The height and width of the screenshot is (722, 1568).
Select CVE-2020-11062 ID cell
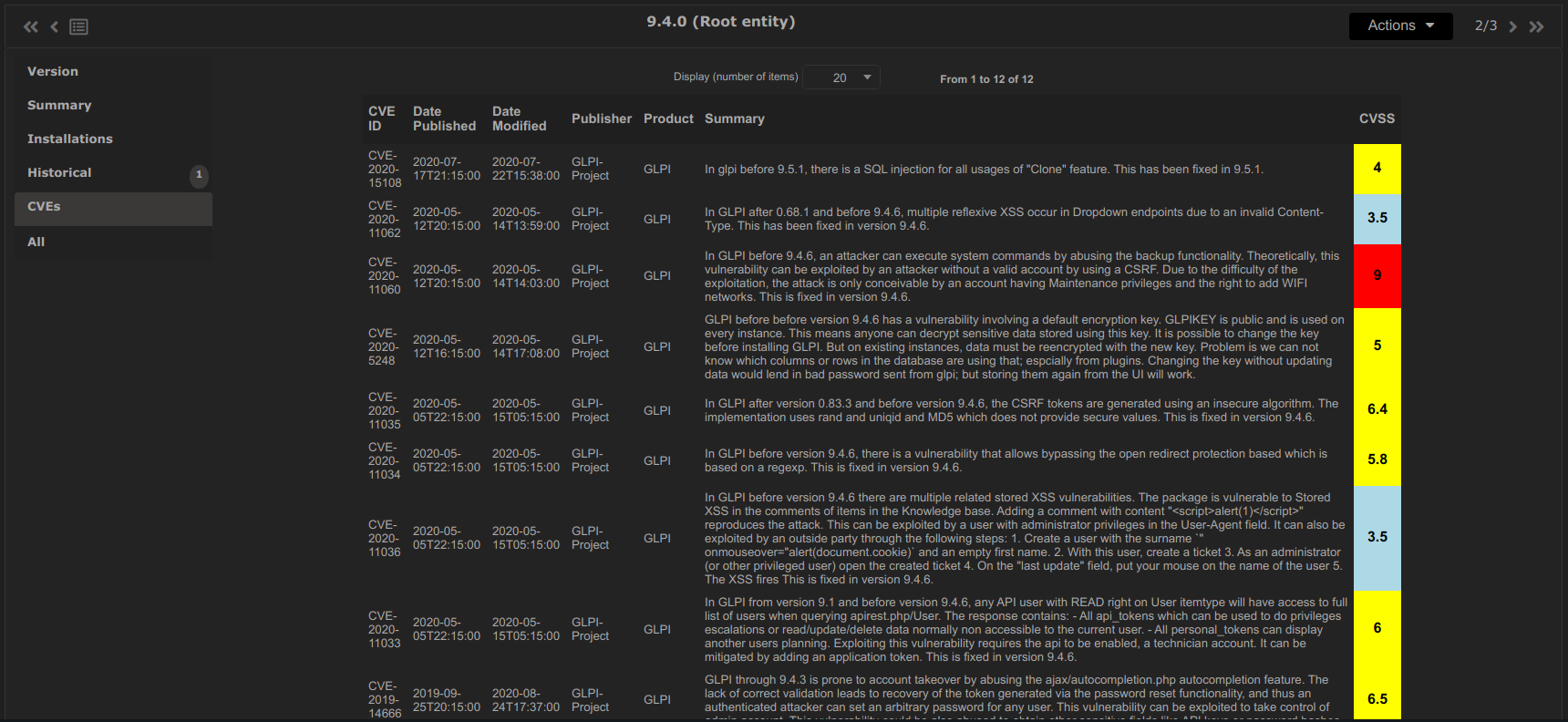[385, 219]
